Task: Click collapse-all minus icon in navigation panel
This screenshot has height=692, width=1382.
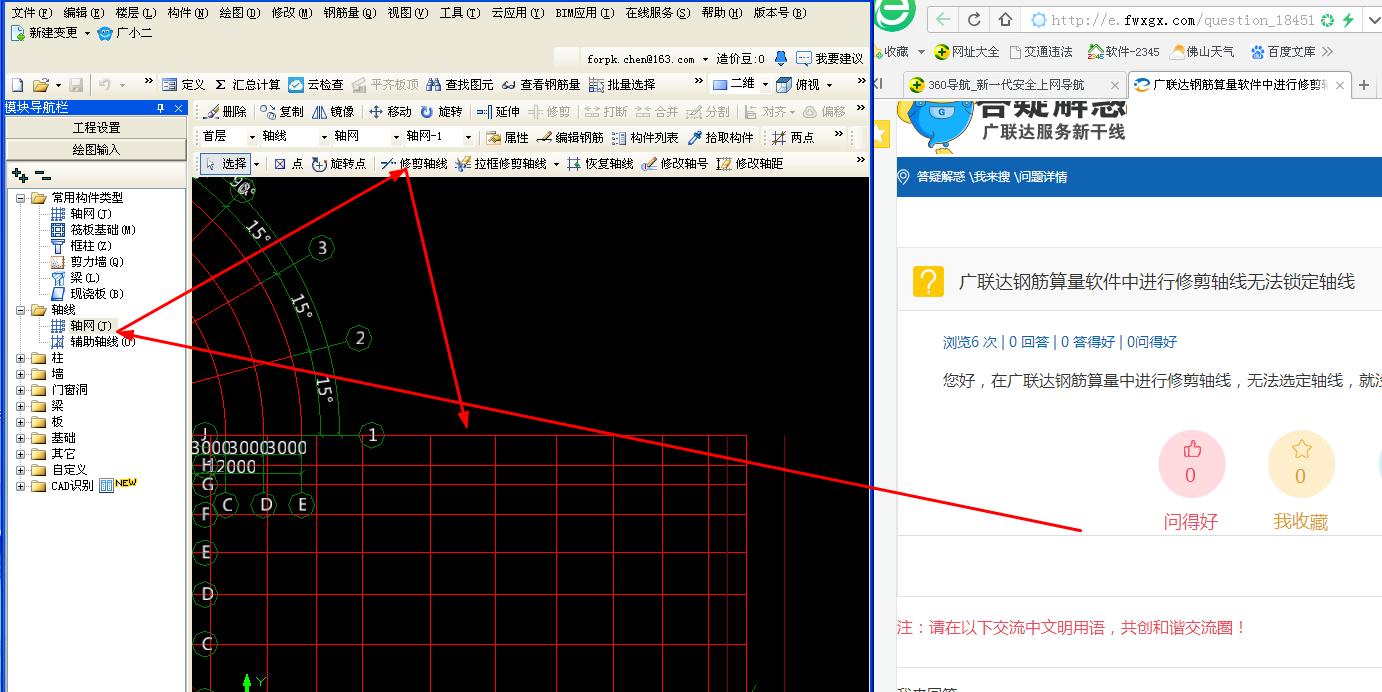Action: (42, 175)
